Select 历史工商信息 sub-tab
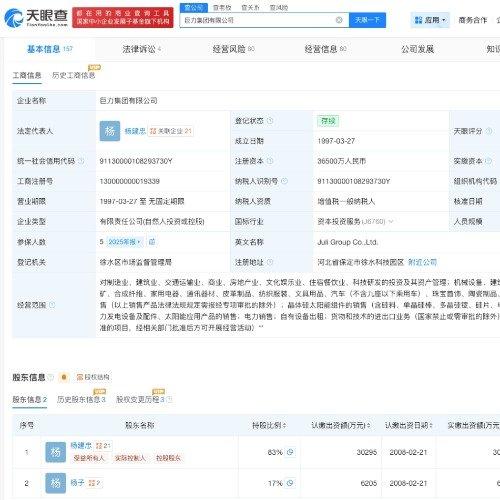Image resolution: width=500 pixels, height=500 pixels. [74, 75]
